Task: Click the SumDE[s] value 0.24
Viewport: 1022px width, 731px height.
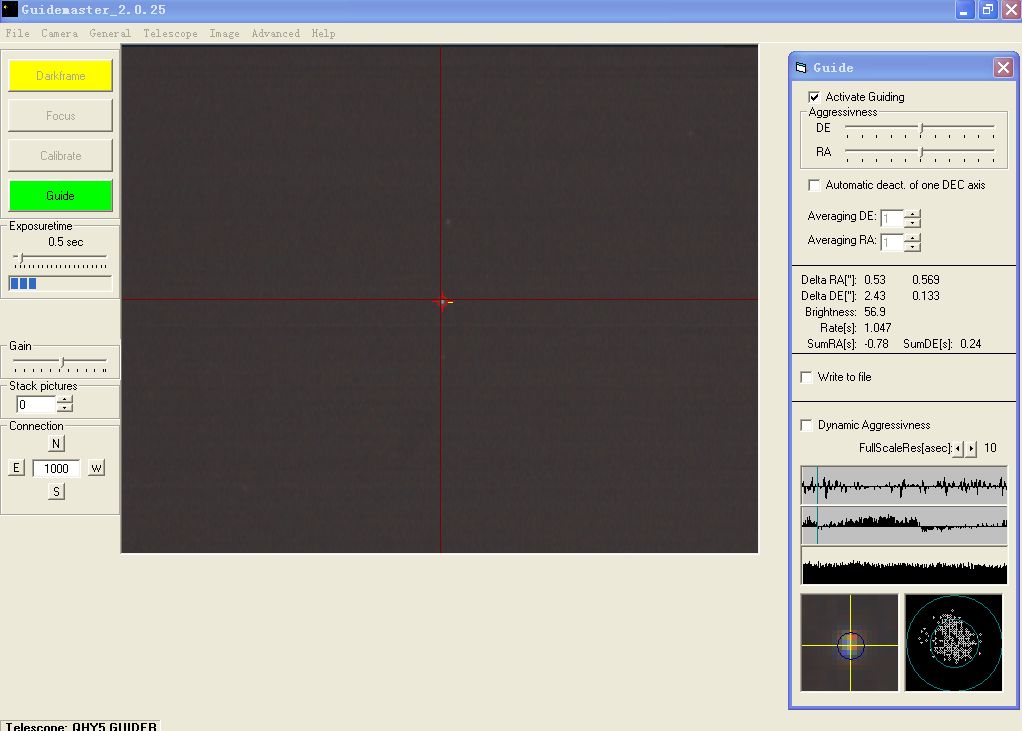Action: coord(971,344)
